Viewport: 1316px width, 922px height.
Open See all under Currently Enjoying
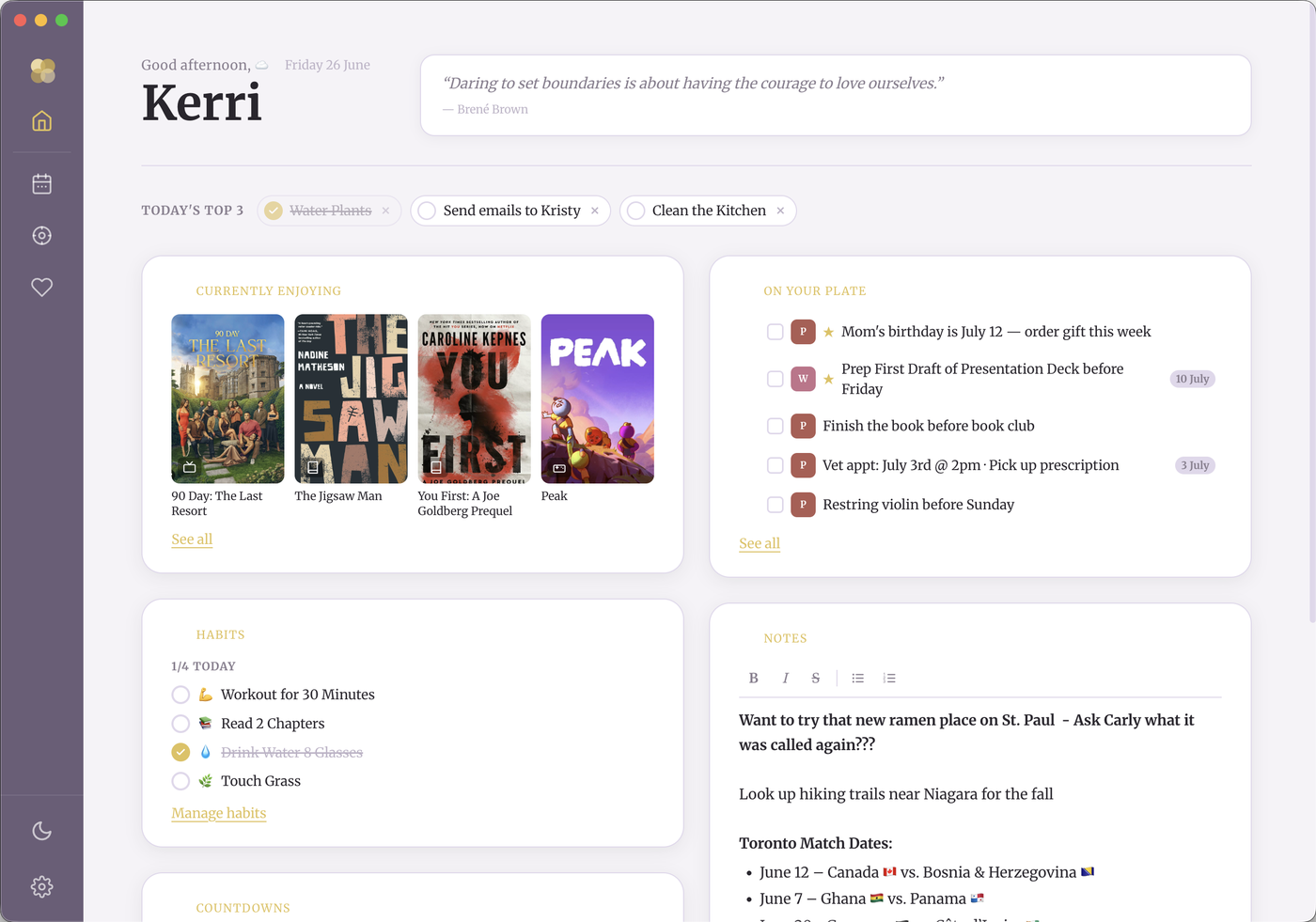(x=192, y=539)
